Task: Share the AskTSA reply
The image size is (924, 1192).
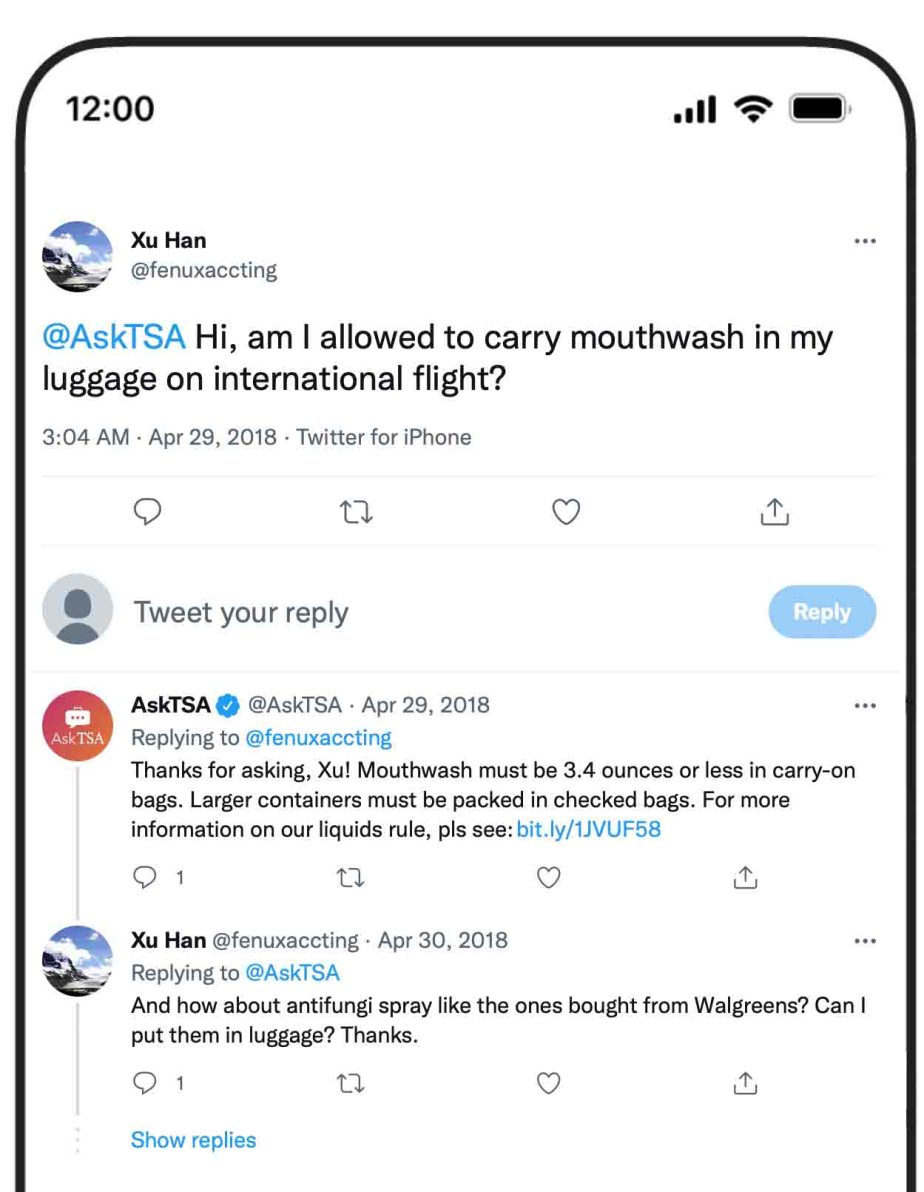Action: (745, 878)
